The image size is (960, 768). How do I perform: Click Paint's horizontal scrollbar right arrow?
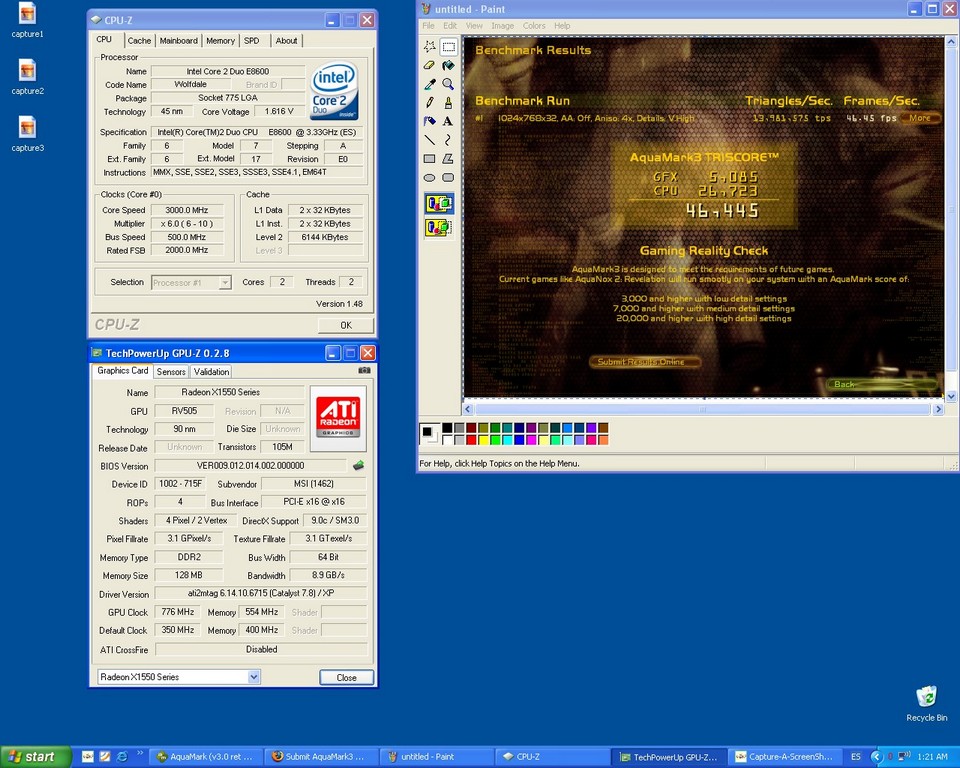tap(938, 409)
